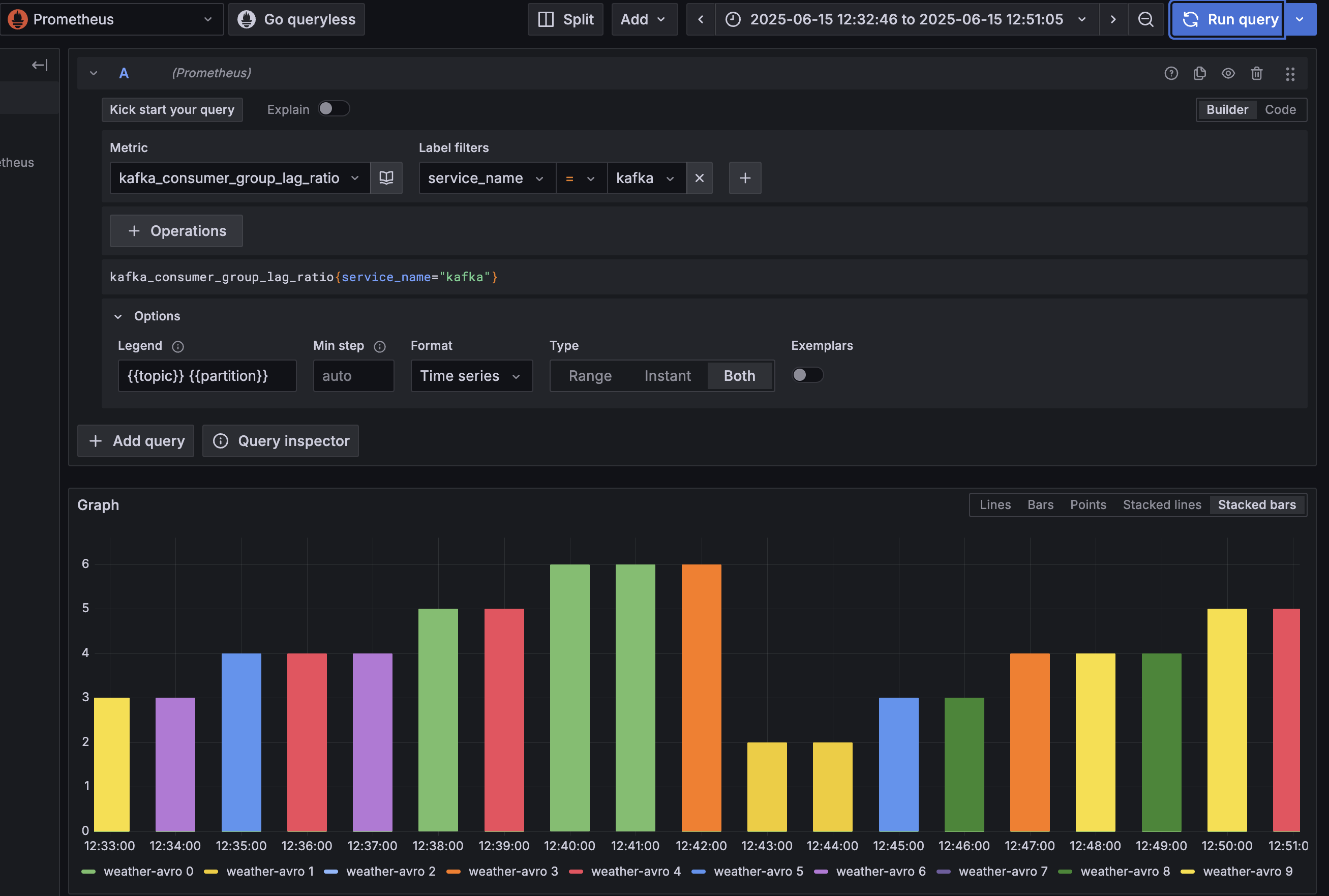Toggle the Explain switch
Viewport: 1329px width, 896px height.
334,109
